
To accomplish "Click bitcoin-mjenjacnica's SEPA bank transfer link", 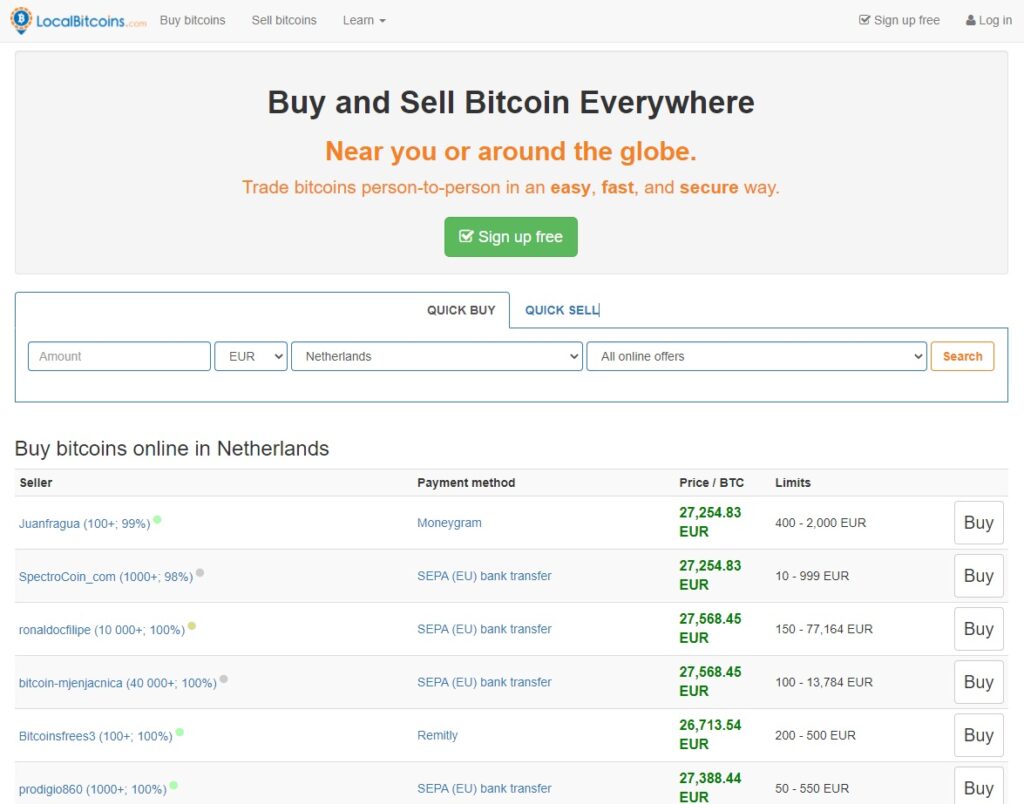I will pyautogui.click(x=484, y=682).
